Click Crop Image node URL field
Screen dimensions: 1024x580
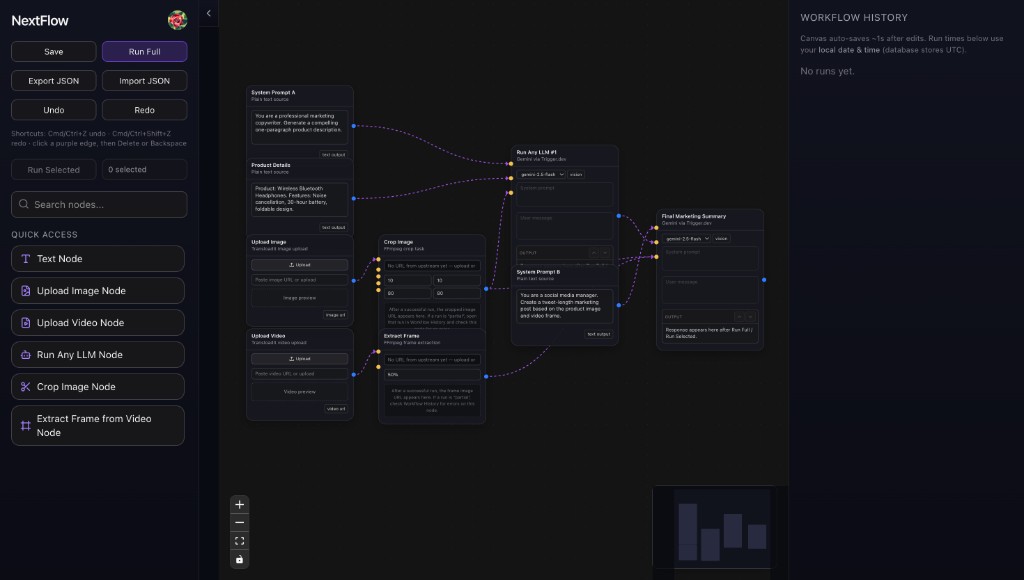coord(432,266)
